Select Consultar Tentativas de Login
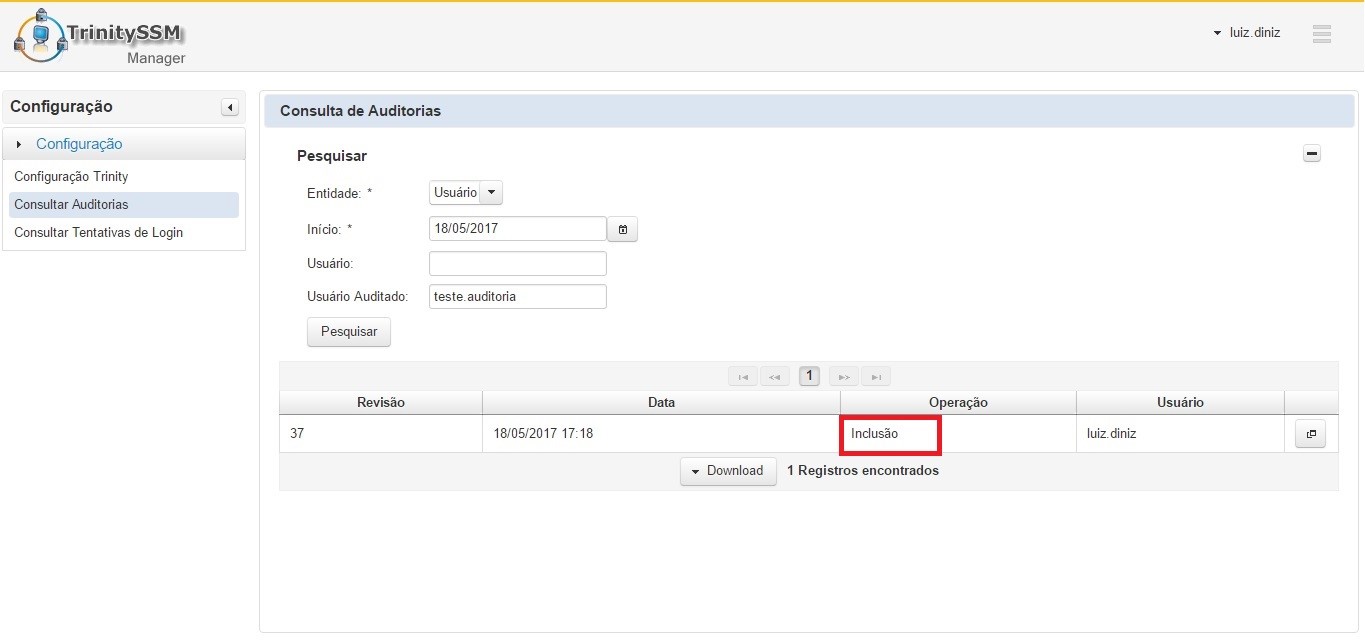 (x=98, y=233)
